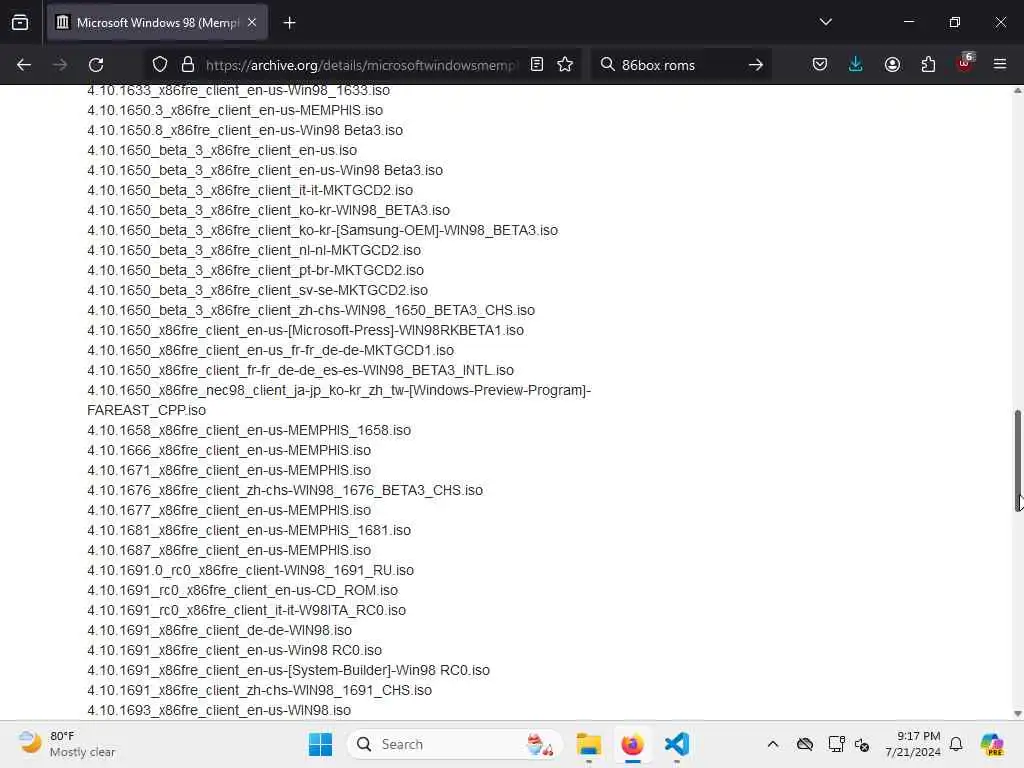Select WIN98_1676_BETA3_CHS.iso entry

point(285,490)
